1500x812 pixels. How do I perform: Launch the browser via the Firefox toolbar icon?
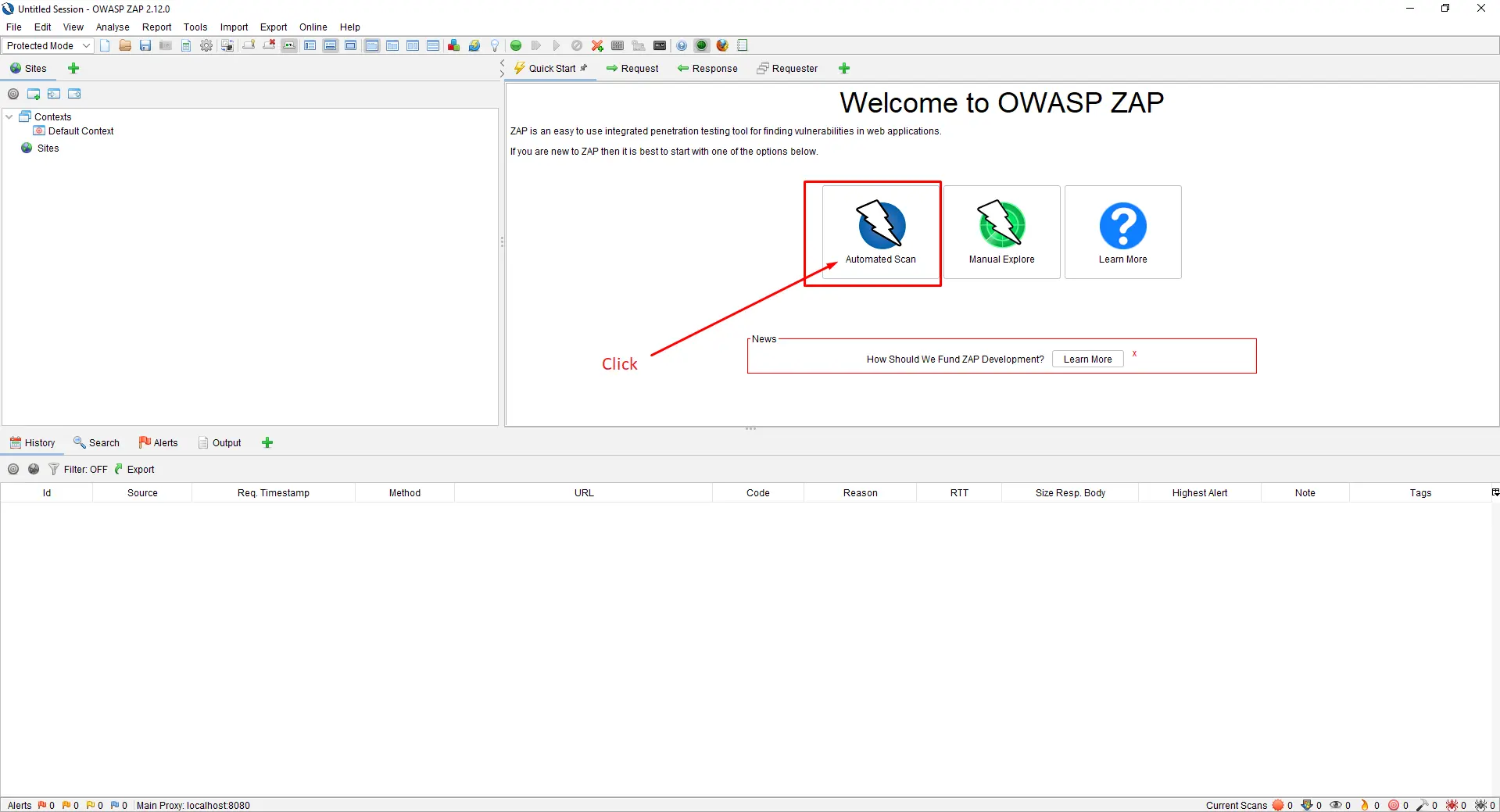tap(721, 45)
